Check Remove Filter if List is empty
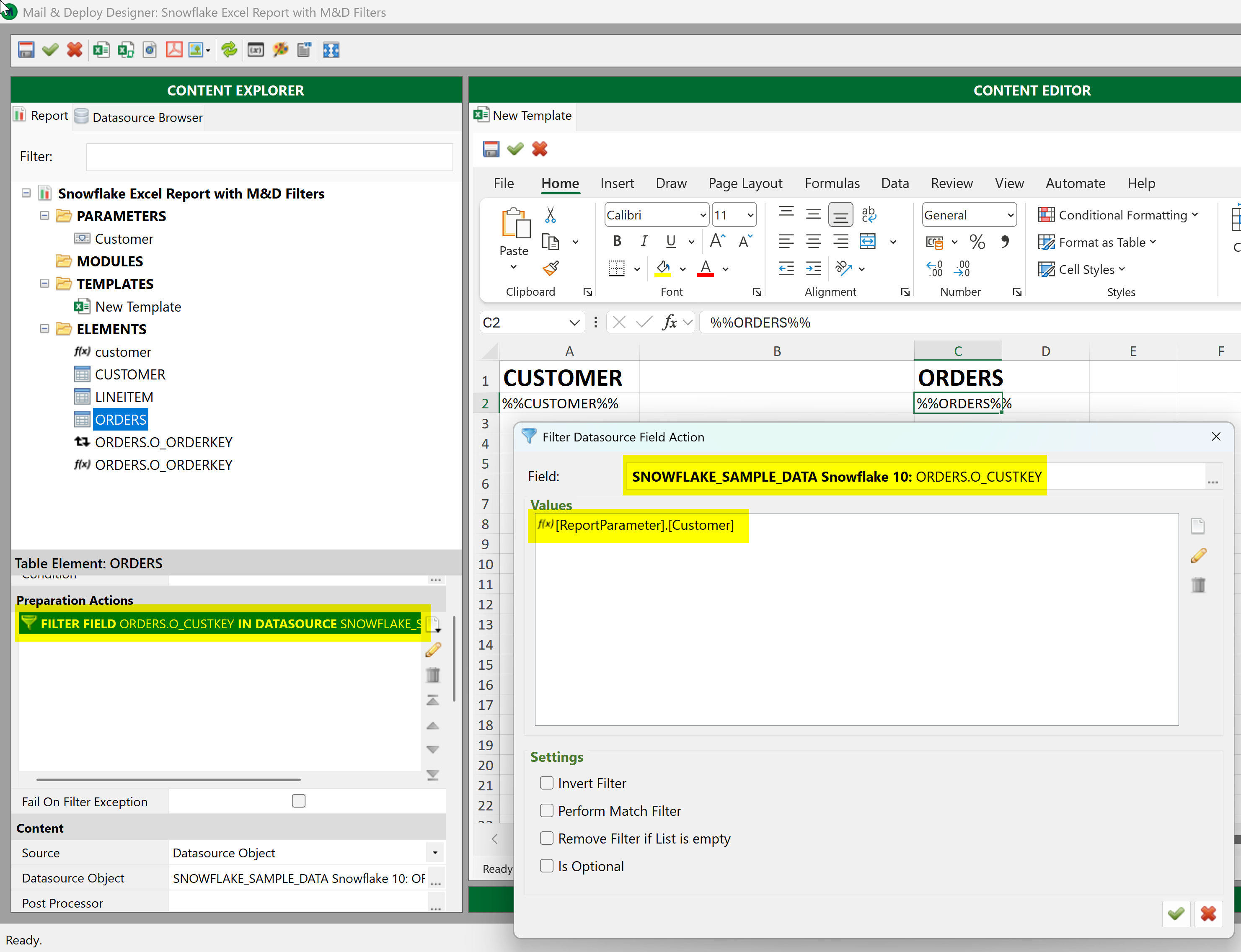The width and height of the screenshot is (1241, 952). click(546, 838)
